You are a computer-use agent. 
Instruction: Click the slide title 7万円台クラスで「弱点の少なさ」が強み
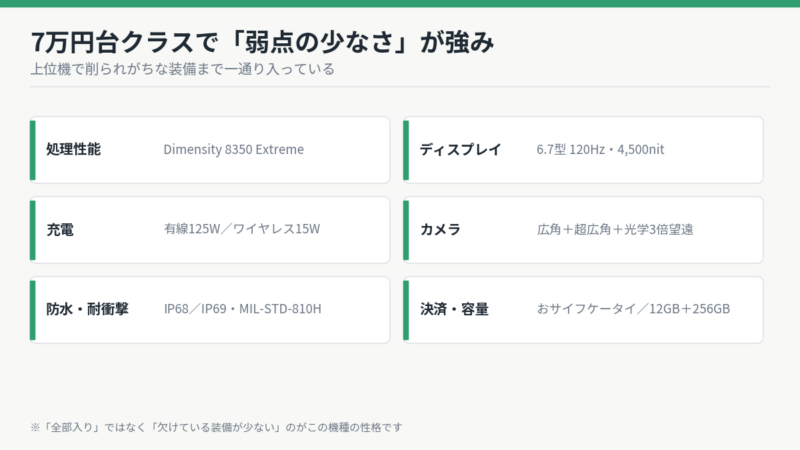262,42
